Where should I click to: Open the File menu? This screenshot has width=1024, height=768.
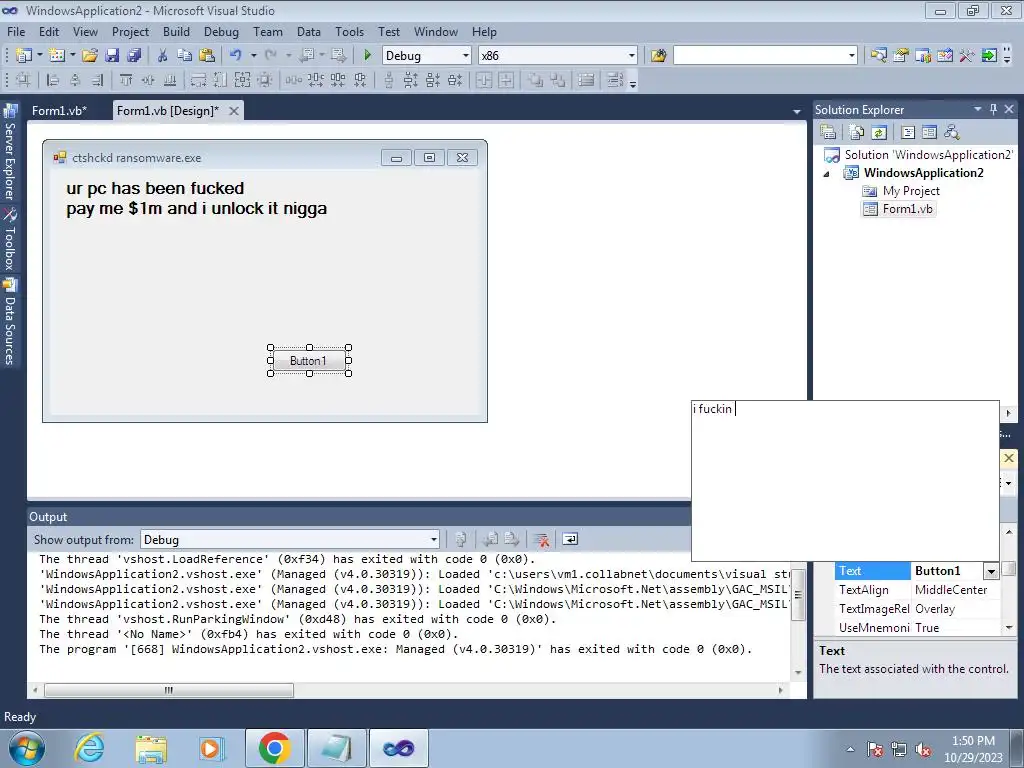point(16,31)
